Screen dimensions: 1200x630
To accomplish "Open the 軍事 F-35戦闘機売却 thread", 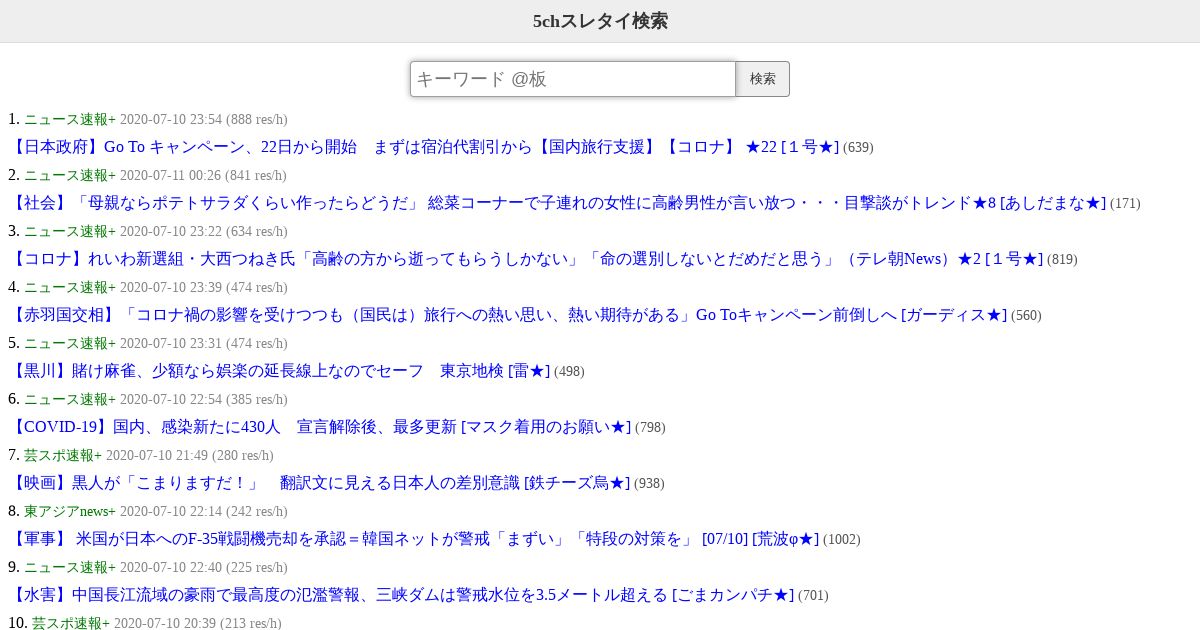I will [414, 539].
